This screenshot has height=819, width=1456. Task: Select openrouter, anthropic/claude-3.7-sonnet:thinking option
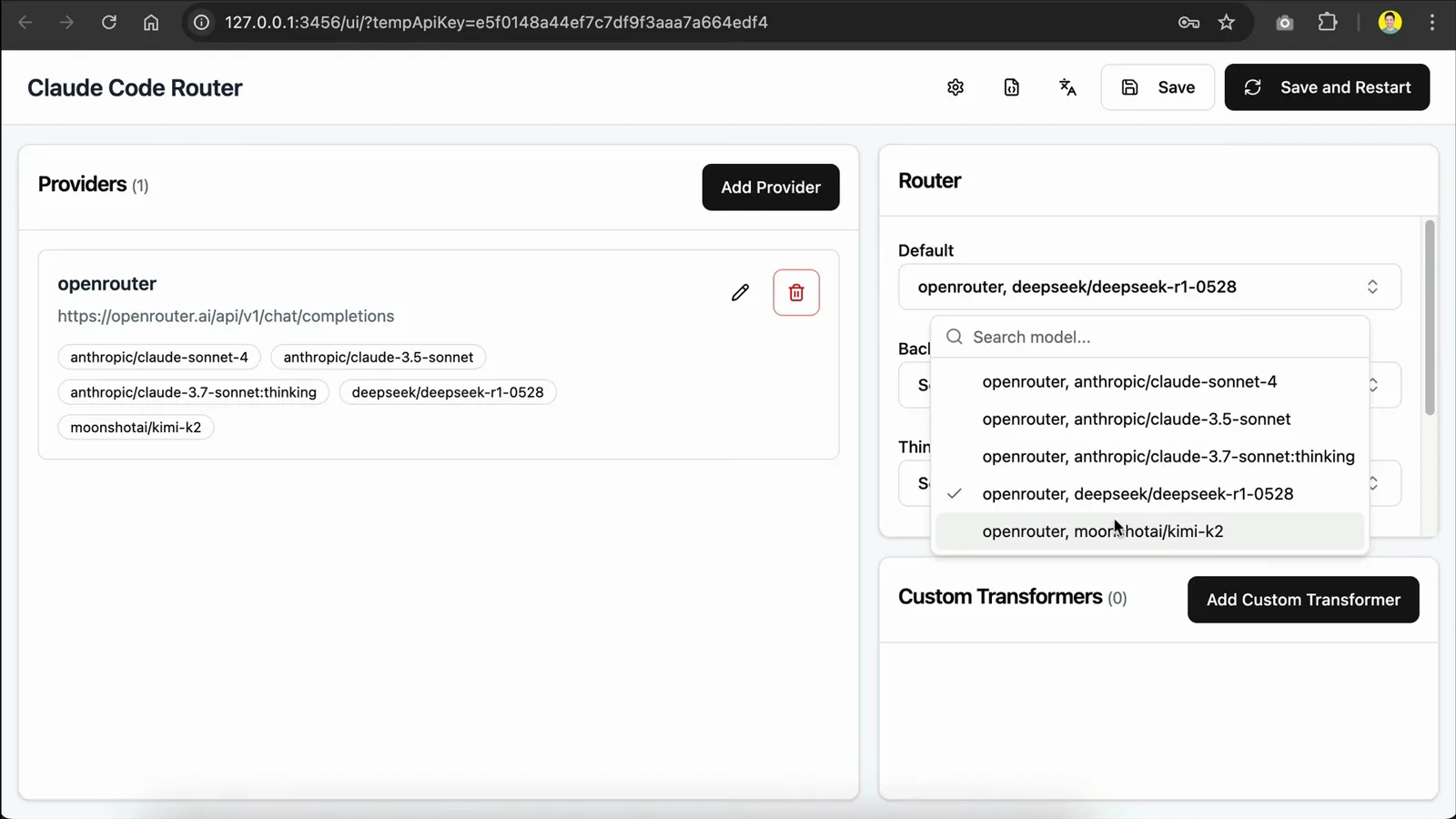click(1150, 456)
